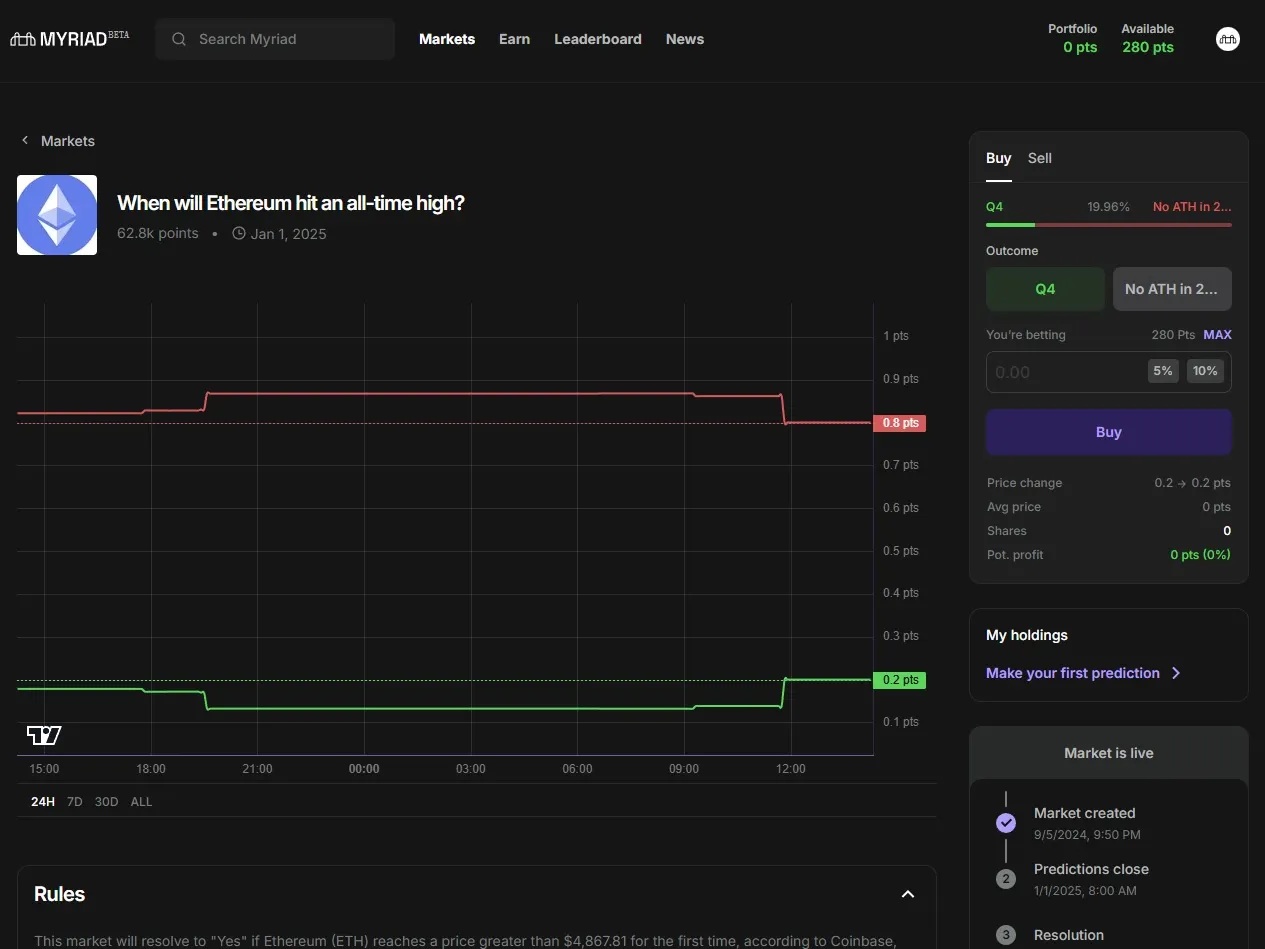
Task: Open the Leaderboard menu item
Action: pos(598,39)
